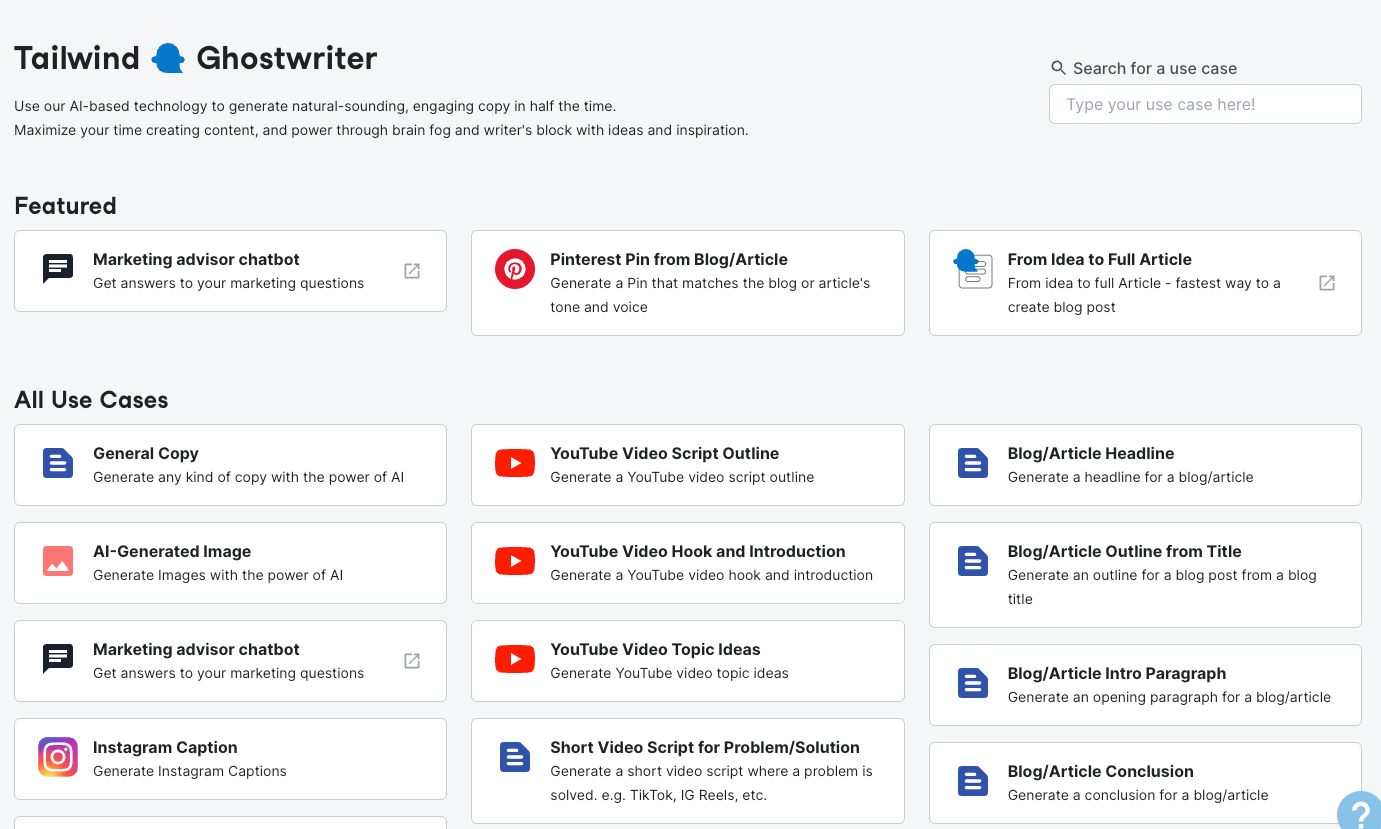Click the AI-Generated Image picture icon
1381x829 pixels.
[58, 561]
